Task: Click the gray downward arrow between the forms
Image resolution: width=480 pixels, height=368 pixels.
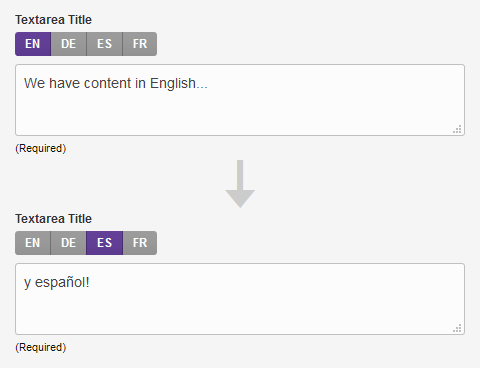Action: click(x=240, y=184)
